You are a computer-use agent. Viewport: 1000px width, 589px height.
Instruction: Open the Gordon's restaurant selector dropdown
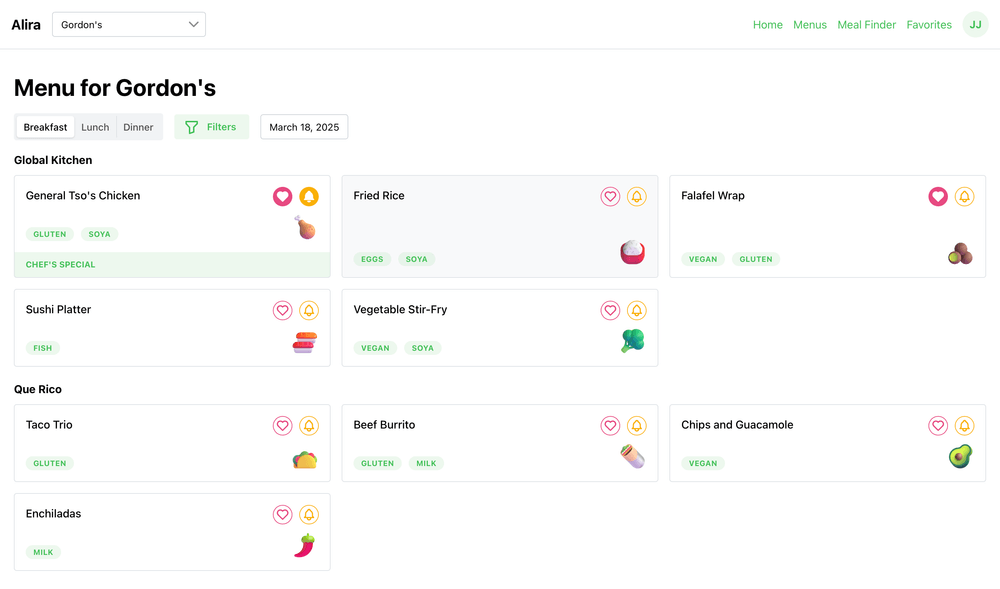pos(129,24)
